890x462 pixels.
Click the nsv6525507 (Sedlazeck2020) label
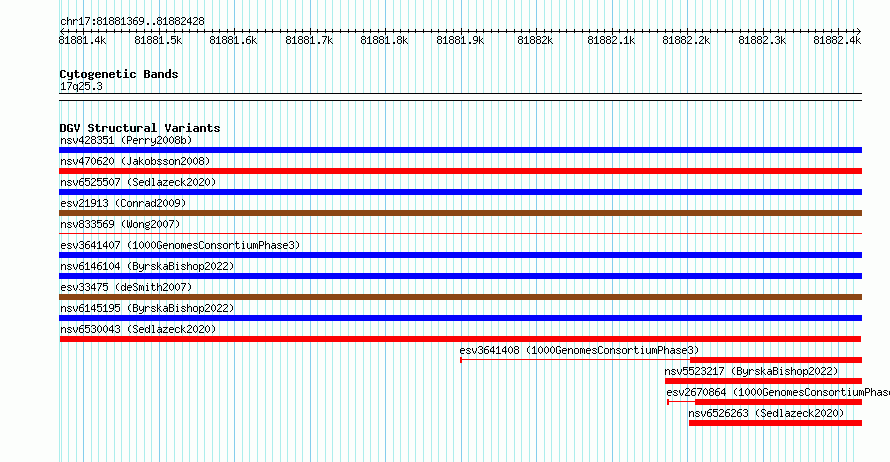[138, 182]
